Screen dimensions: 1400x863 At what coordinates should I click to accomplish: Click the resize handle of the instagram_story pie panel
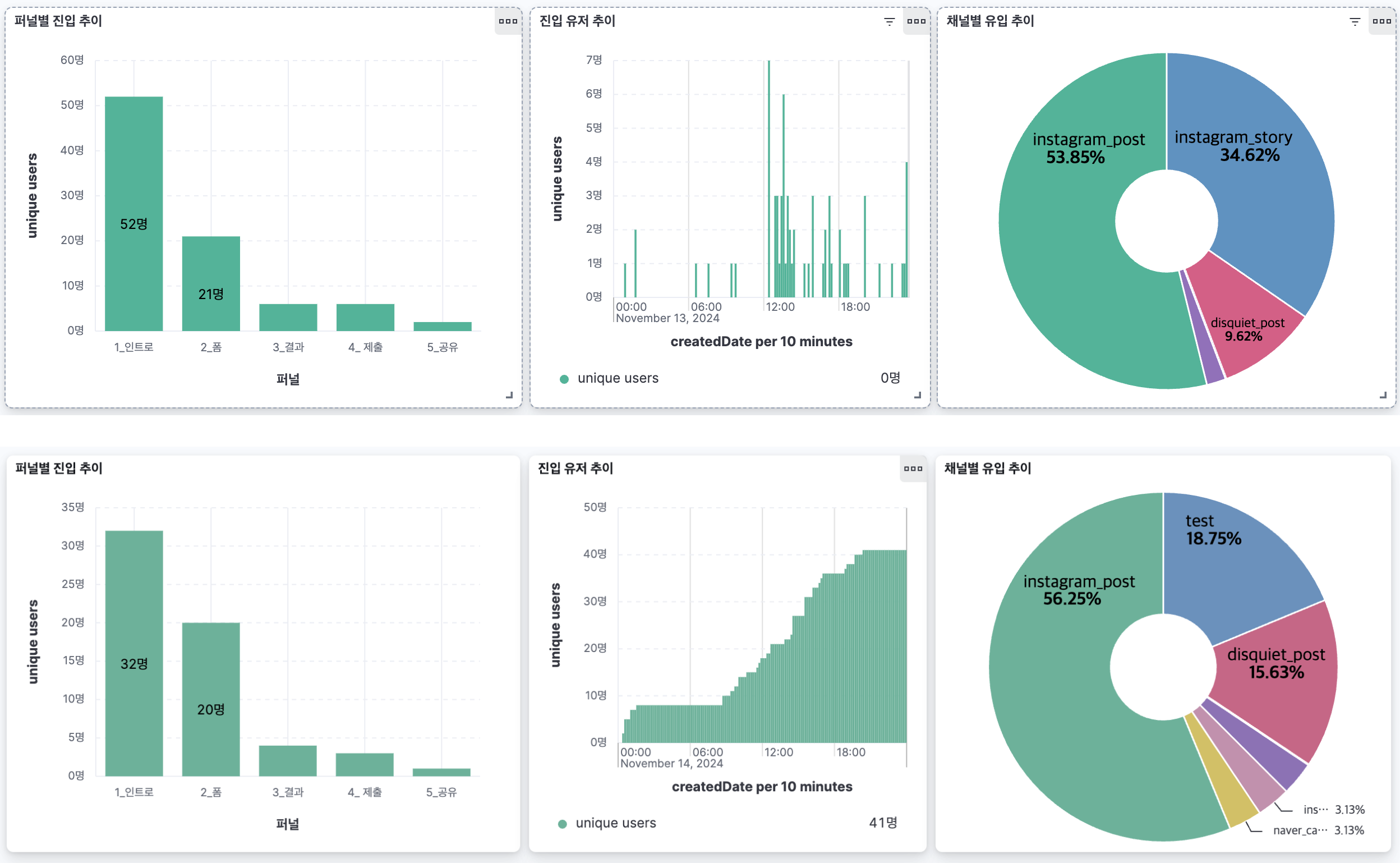pos(1383,395)
